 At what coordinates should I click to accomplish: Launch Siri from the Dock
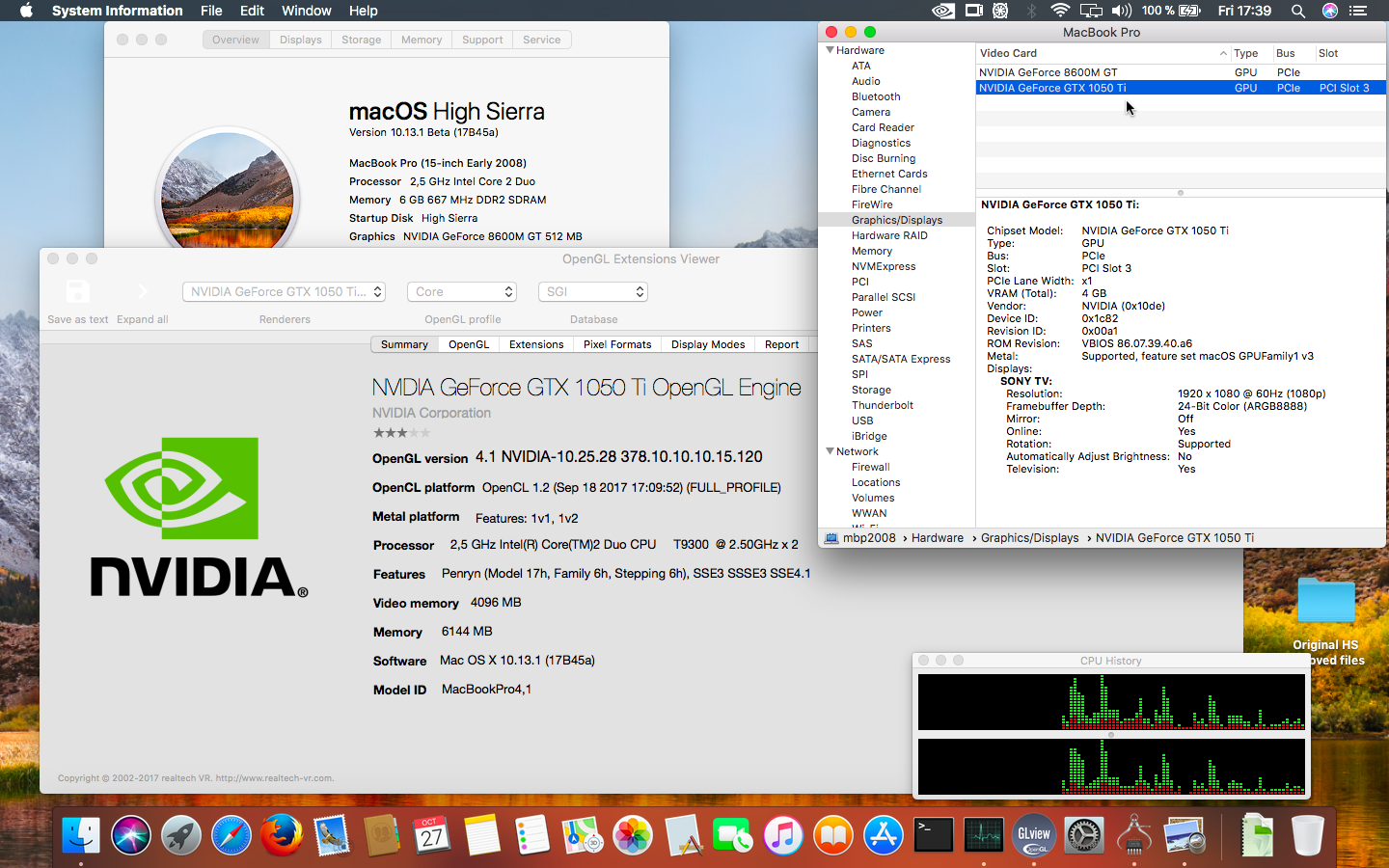131,835
